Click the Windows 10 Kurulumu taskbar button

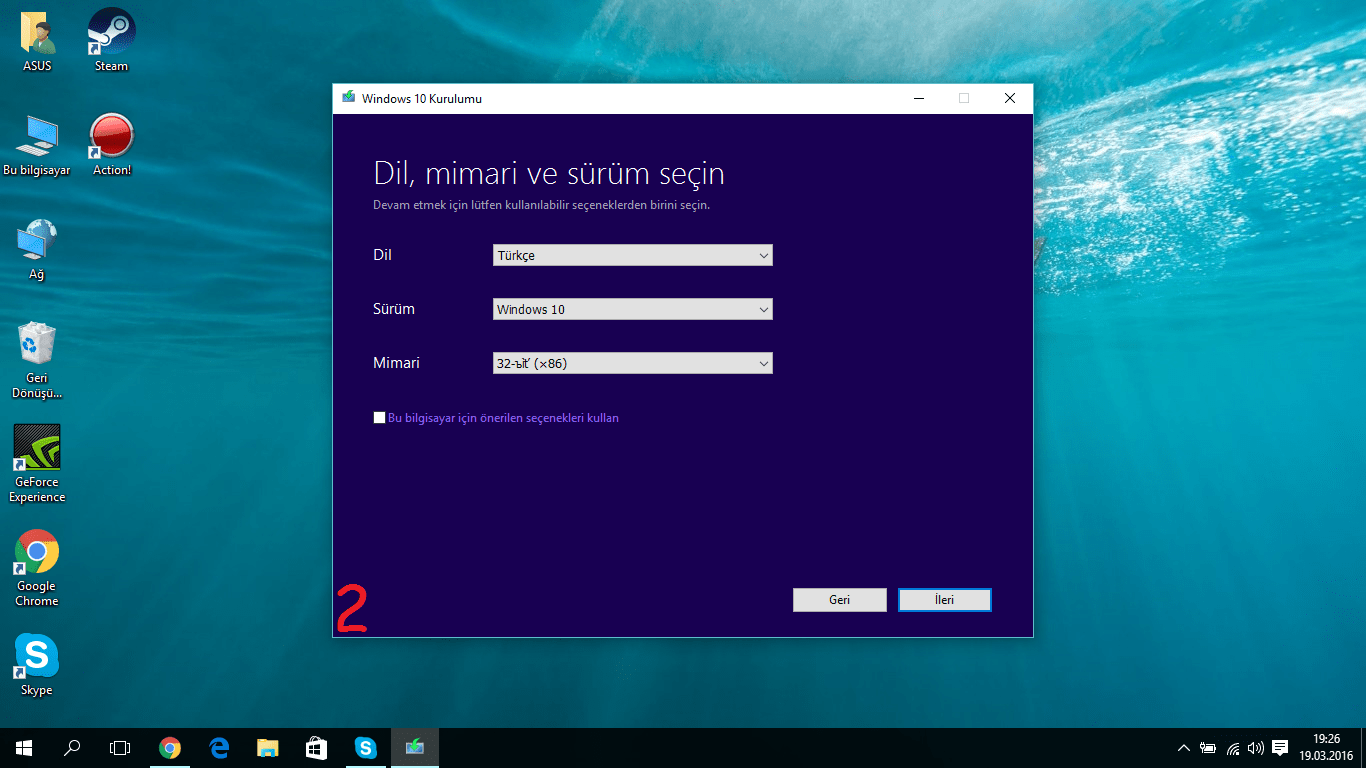(414, 748)
